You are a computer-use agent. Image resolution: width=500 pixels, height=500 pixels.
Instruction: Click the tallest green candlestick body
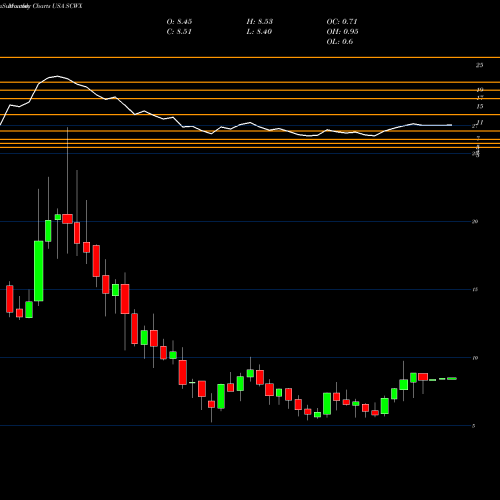click(39, 271)
